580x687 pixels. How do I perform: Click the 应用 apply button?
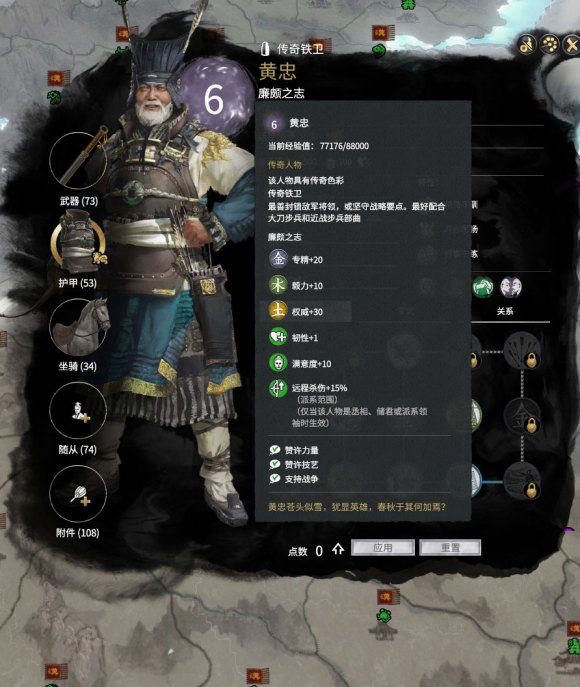(x=383, y=548)
